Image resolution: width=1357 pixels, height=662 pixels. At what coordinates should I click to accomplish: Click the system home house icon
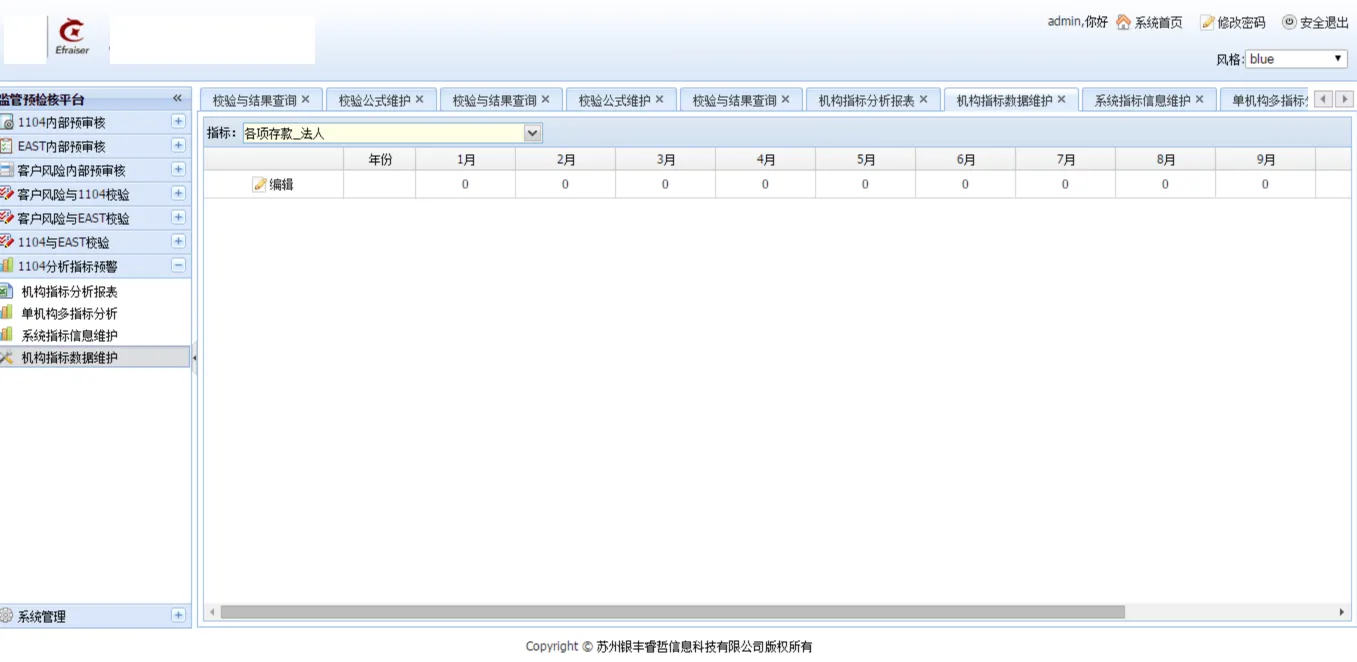point(1123,22)
